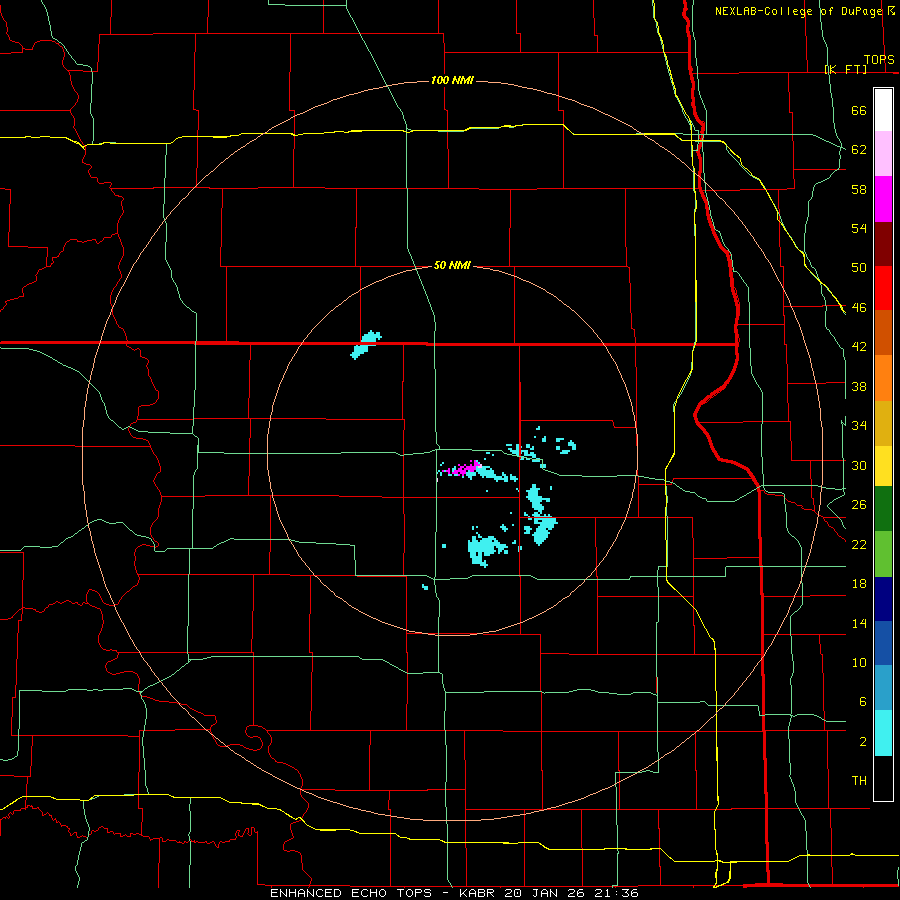
Task: Click the NEXLAB-College of DuPage credit text
Action: tap(798, 11)
